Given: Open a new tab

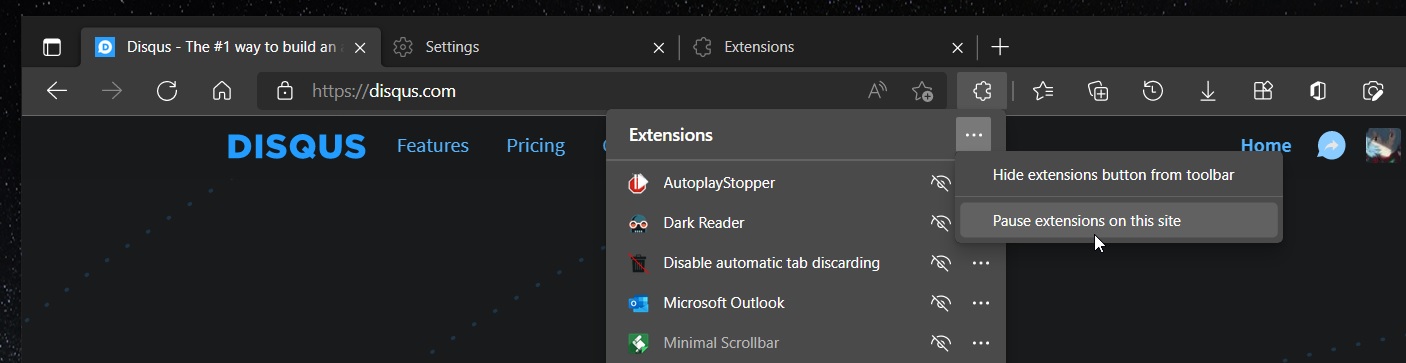Looking at the screenshot, I should 1000,47.
